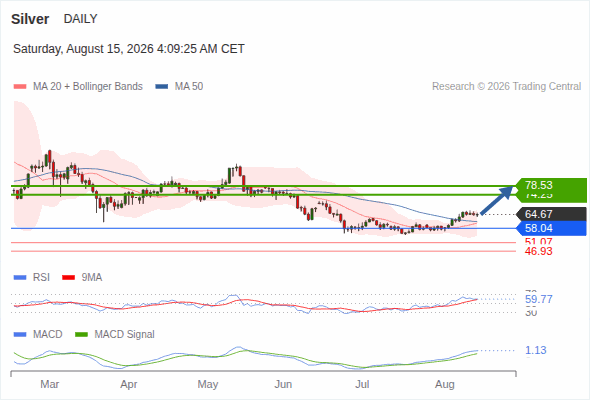Screen dimensions: 590x400
Task: Click the 'MA 50' legend label
Action: pyautogui.click(x=189, y=87)
